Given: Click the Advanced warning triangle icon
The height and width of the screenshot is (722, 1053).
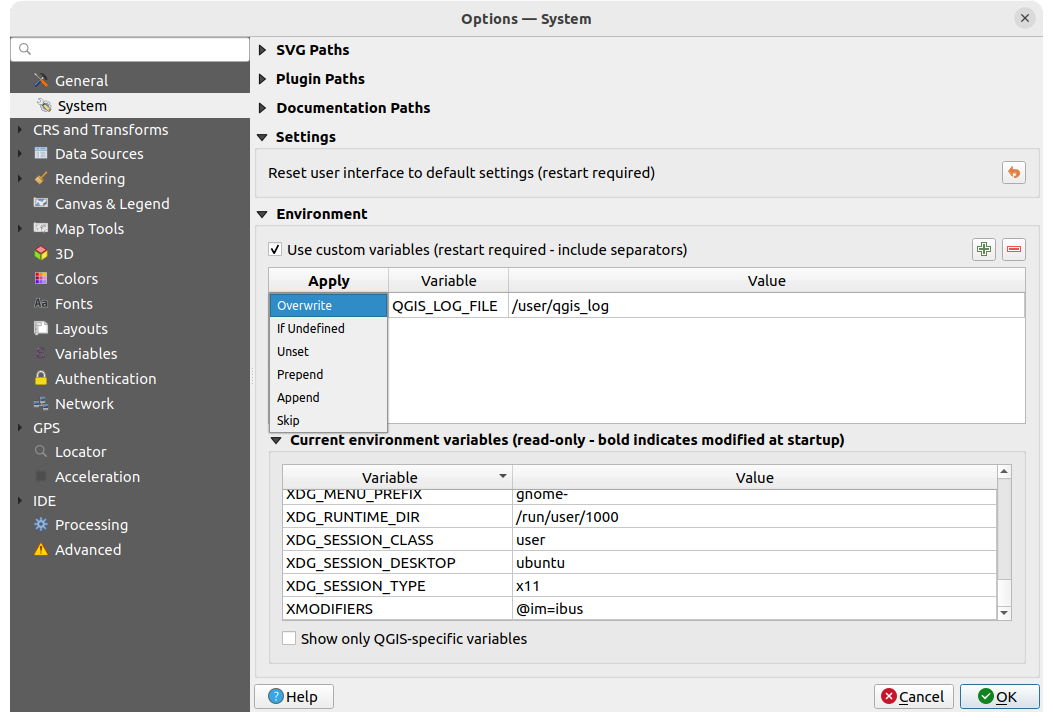Looking at the screenshot, I should [x=41, y=550].
